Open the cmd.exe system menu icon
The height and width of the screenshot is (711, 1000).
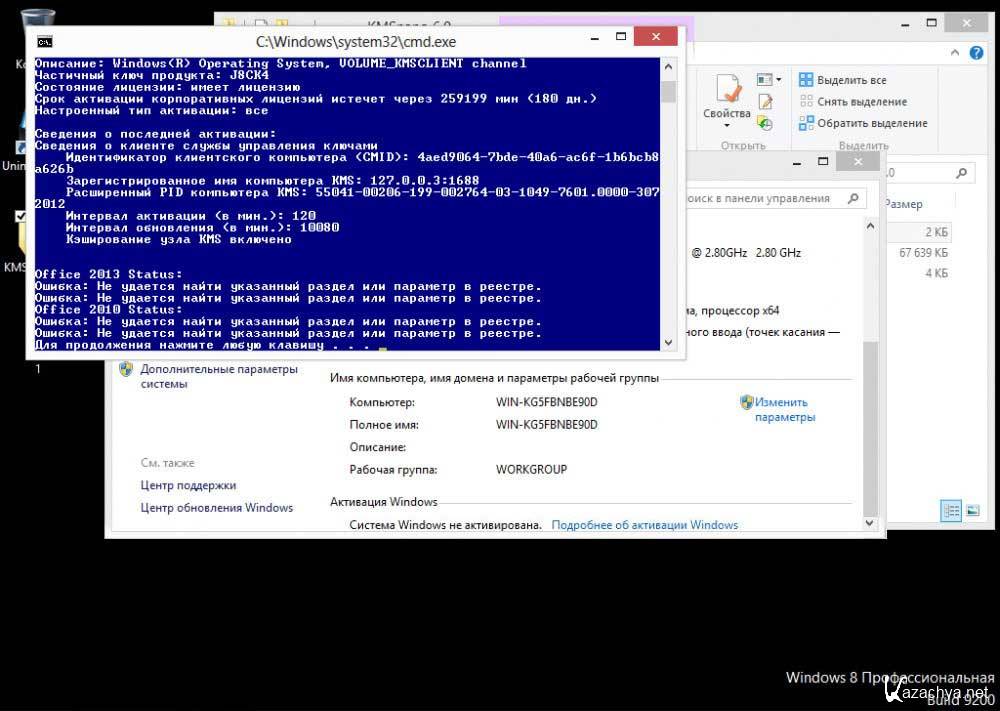click(44, 41)
